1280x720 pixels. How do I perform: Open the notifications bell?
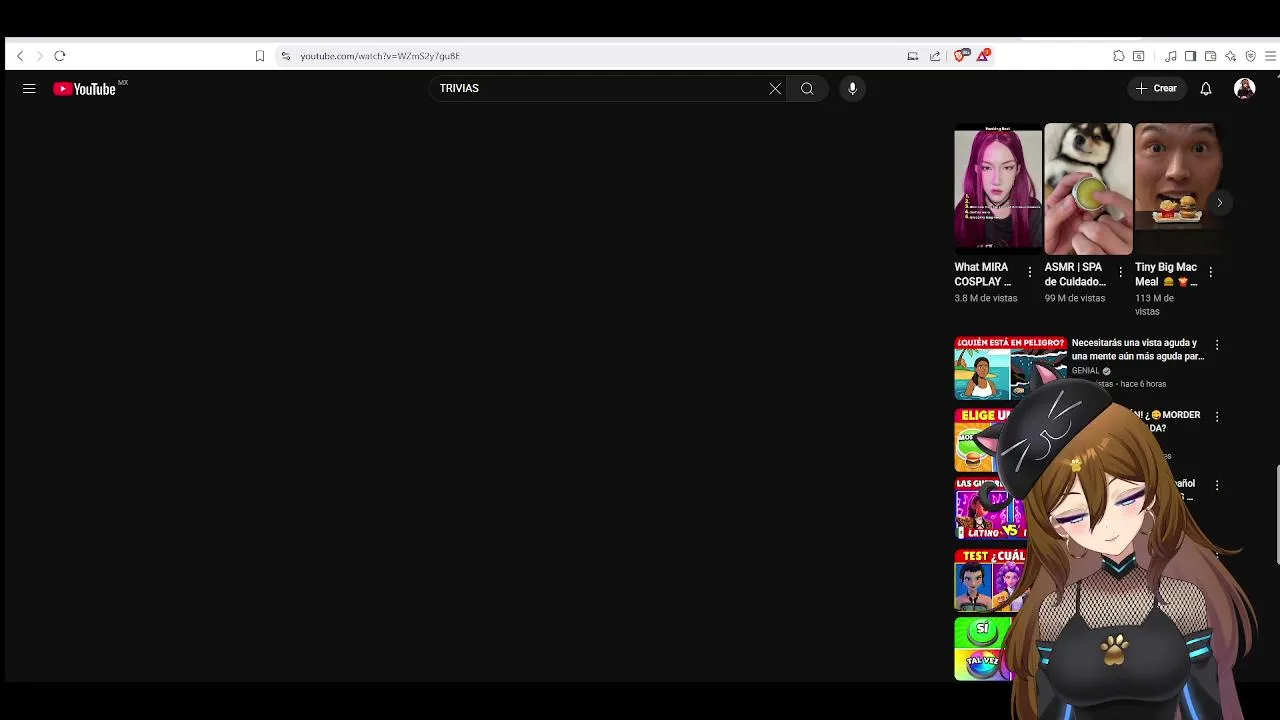click(x=1206, y=89)
